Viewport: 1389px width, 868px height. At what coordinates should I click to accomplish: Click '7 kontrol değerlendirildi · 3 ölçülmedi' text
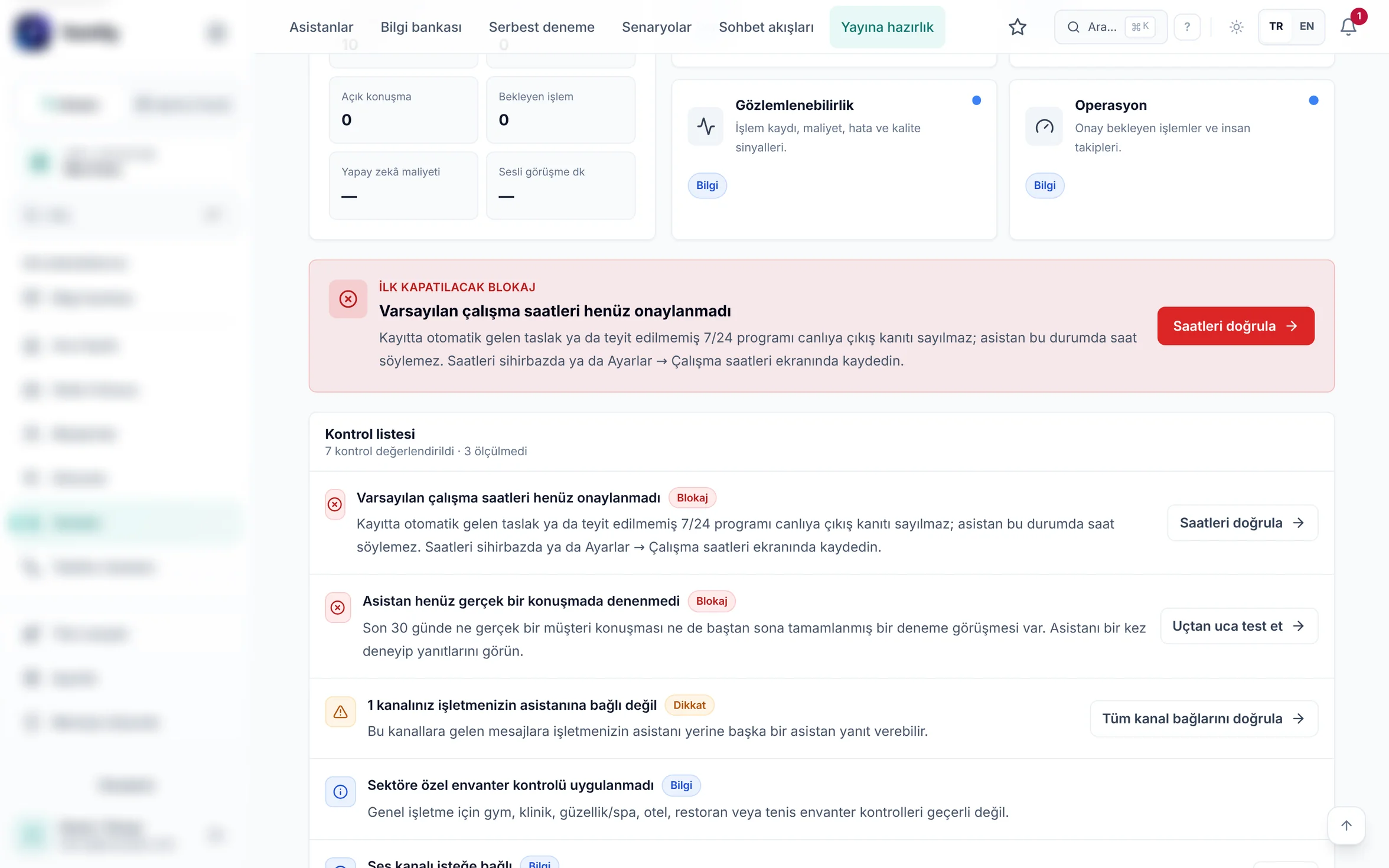click(426, 451)
